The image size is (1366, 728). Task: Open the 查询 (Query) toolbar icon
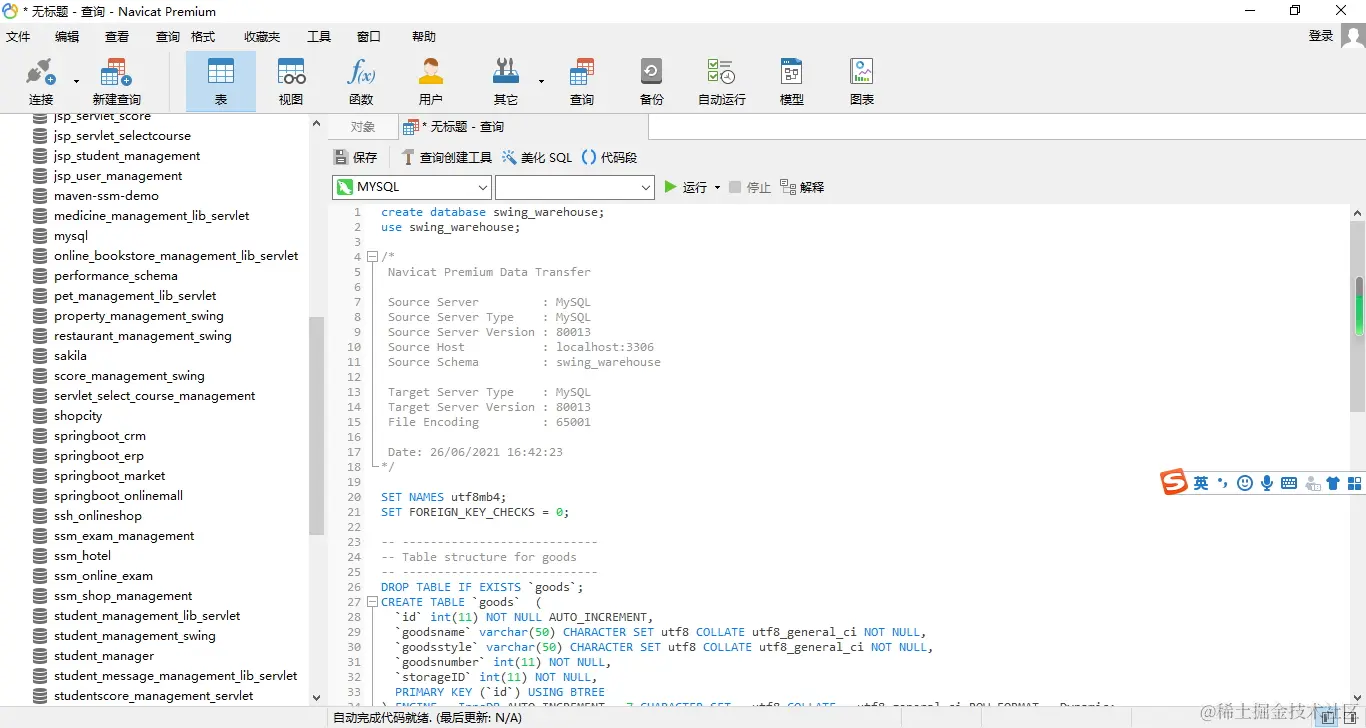click(x=582, y=81)
